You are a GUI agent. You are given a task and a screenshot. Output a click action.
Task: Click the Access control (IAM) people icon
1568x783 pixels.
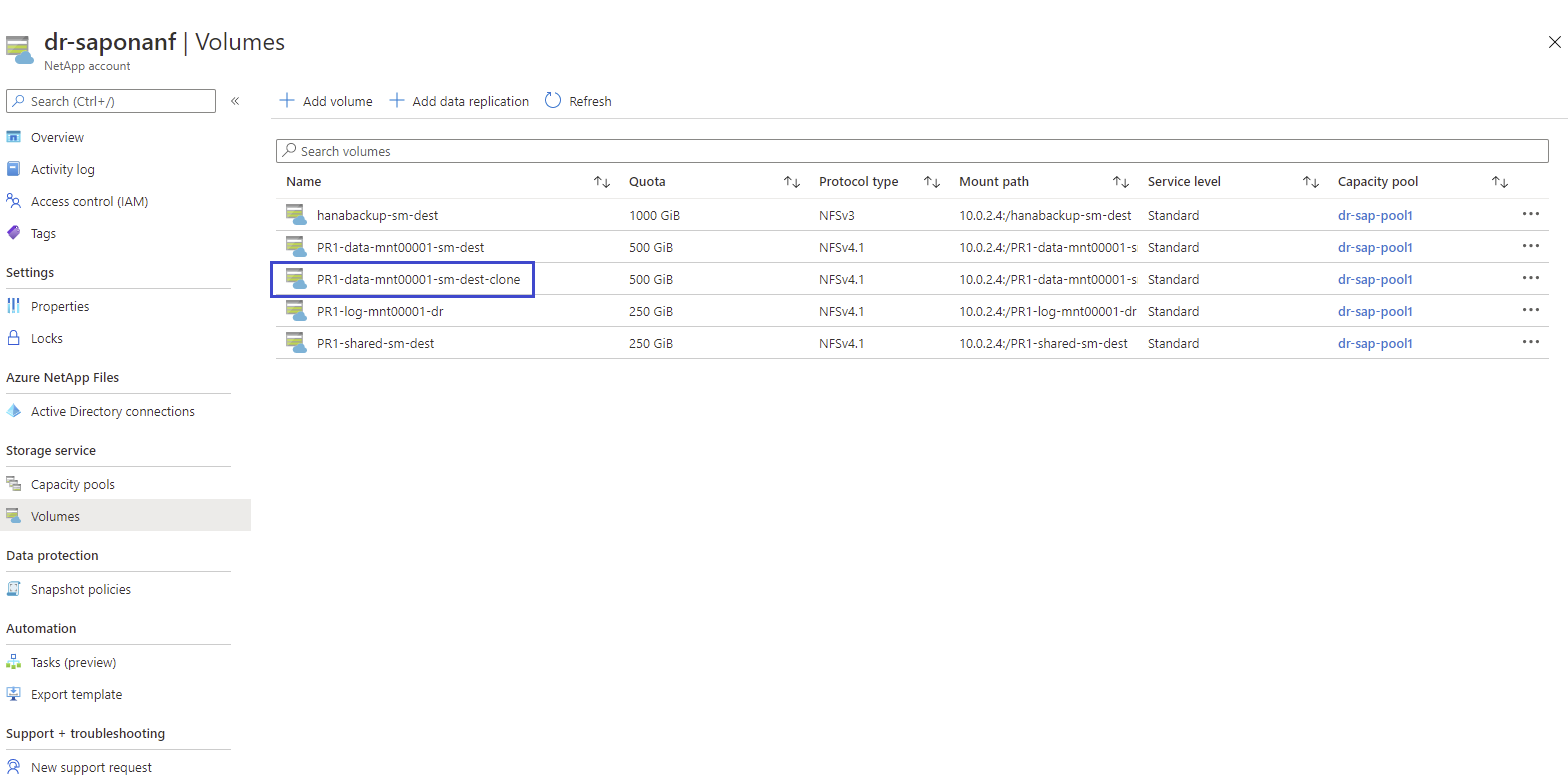14,201
